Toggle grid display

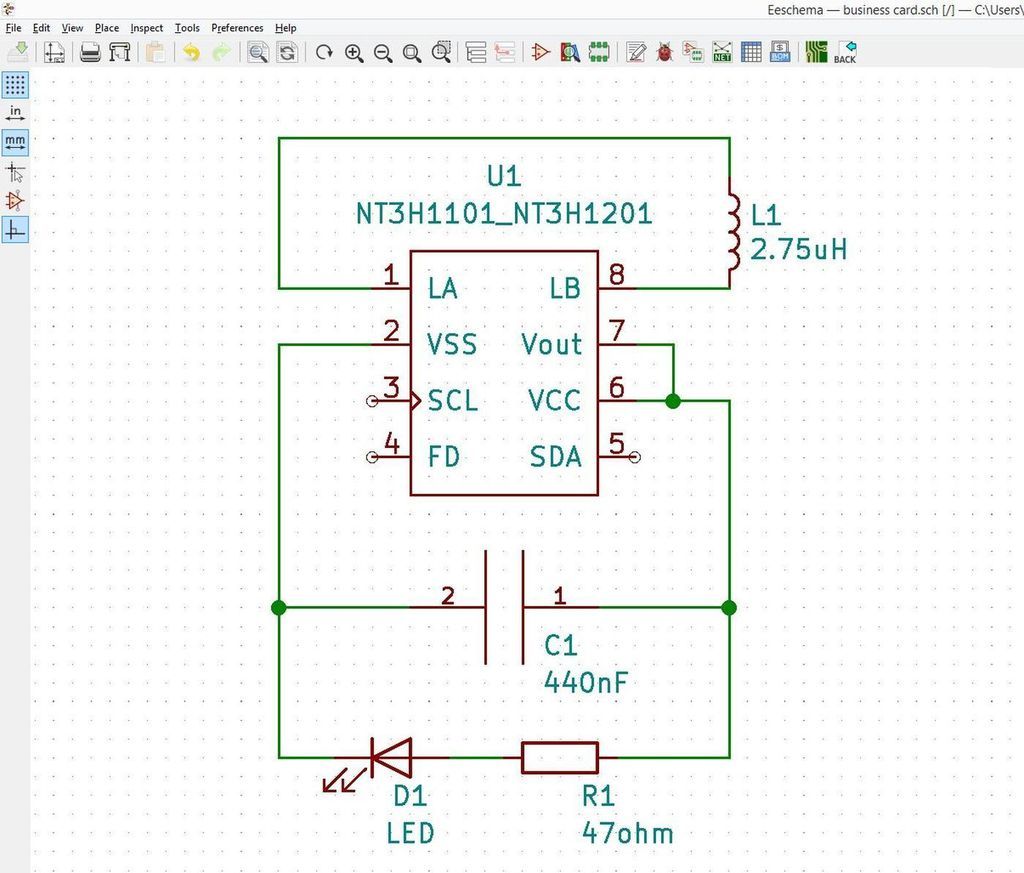click(15, 85)
